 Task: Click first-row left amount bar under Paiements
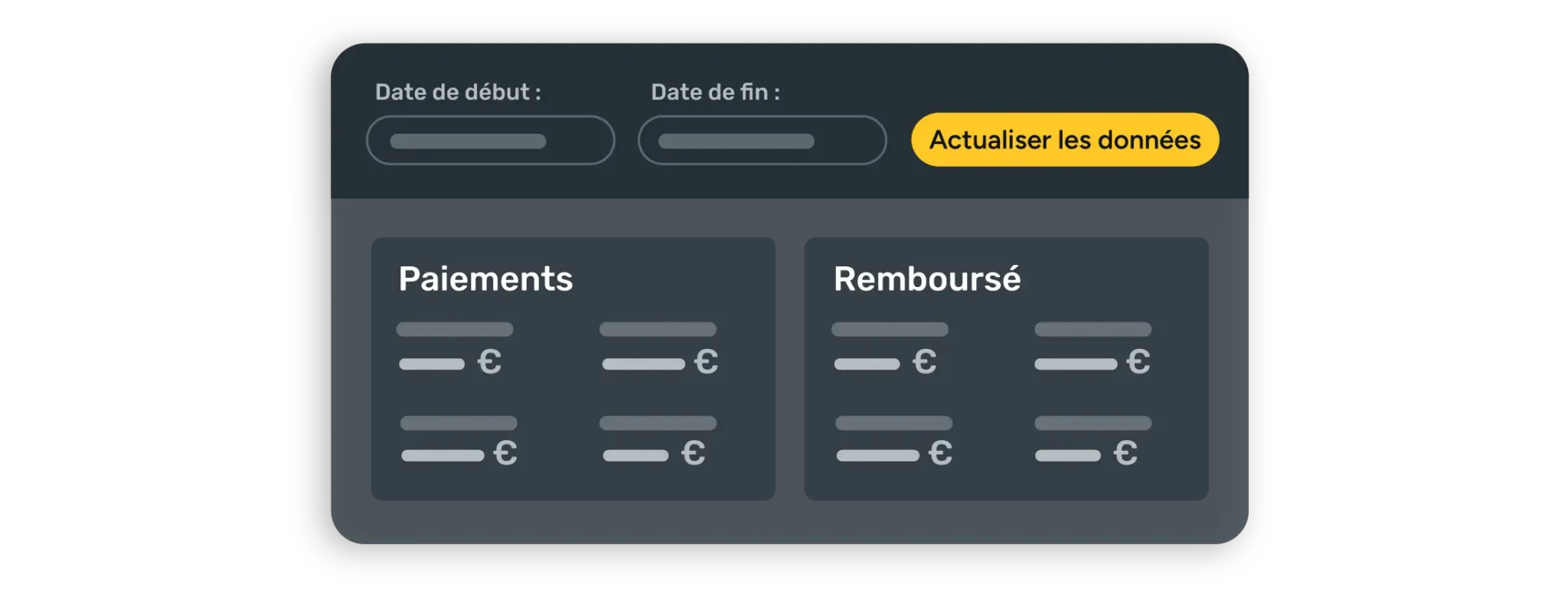(x=432, y=364)
